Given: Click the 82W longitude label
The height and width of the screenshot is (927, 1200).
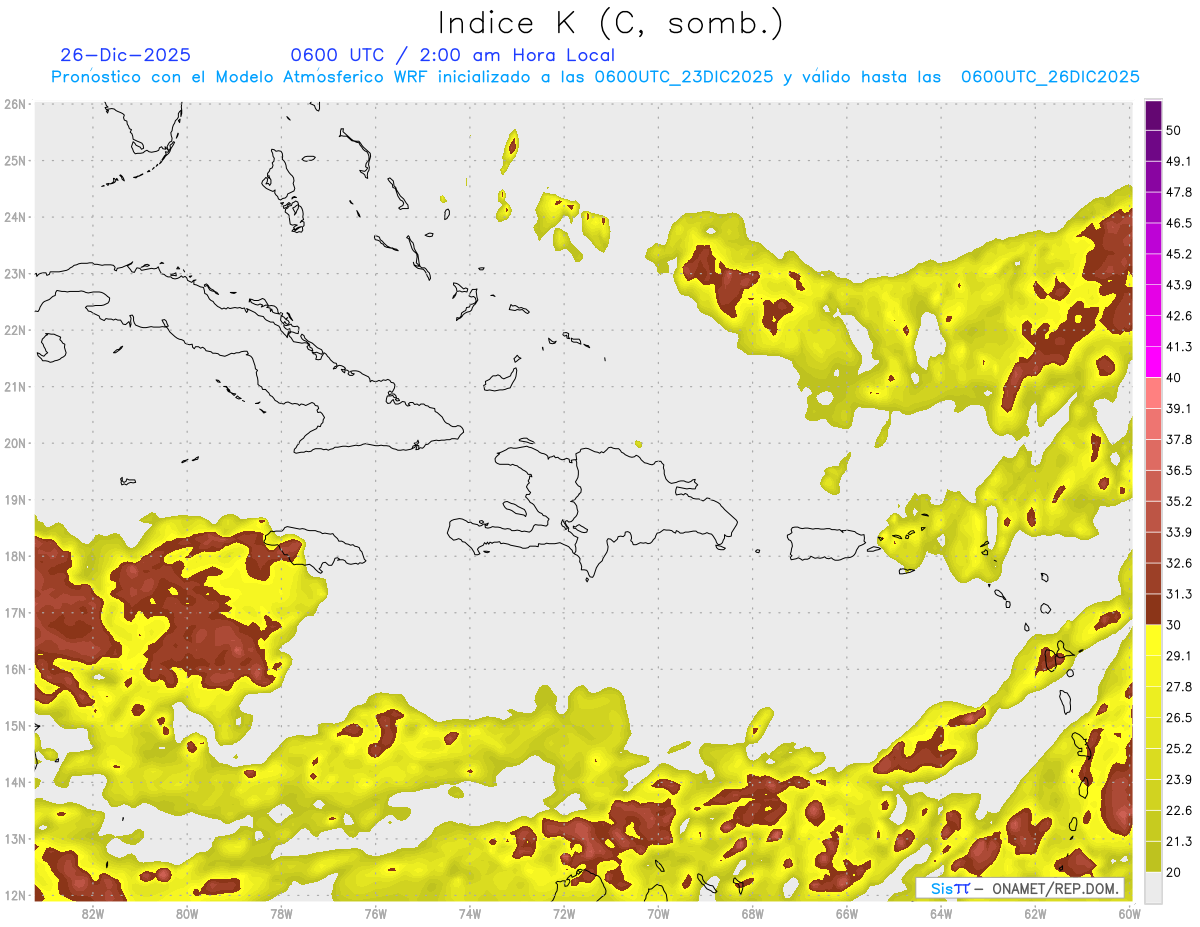Looking at the screenshot, I should pyautogui.click(x=93, y=913).
